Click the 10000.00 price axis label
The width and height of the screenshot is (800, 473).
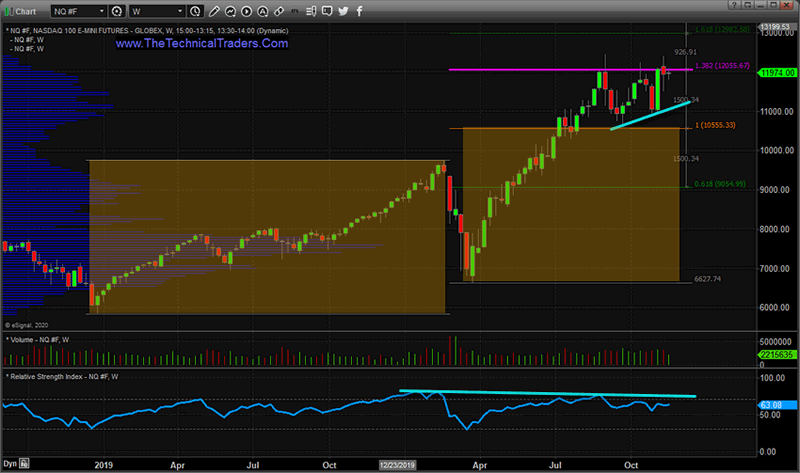[x=777, y=151]
